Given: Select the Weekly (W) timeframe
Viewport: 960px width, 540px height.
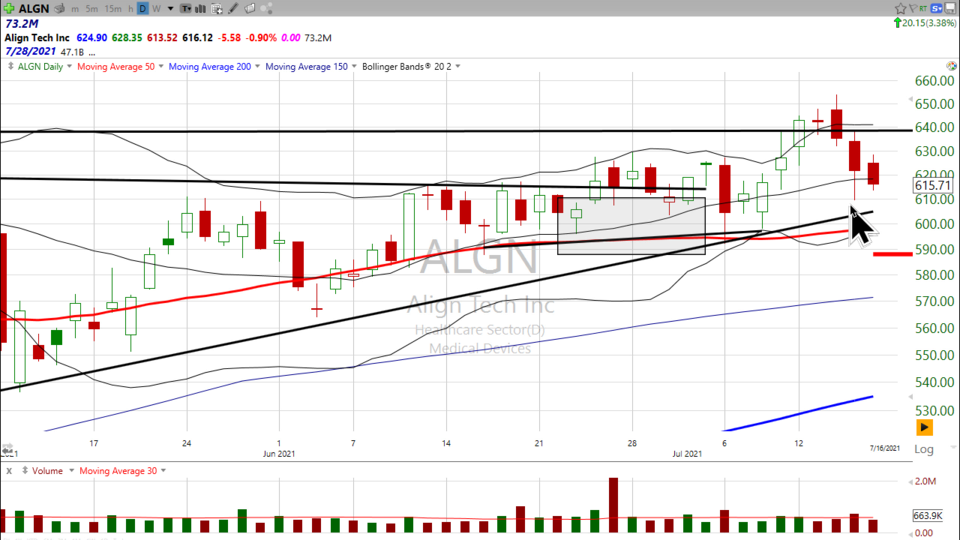Looking at the screenshot, I should [156, 9].
